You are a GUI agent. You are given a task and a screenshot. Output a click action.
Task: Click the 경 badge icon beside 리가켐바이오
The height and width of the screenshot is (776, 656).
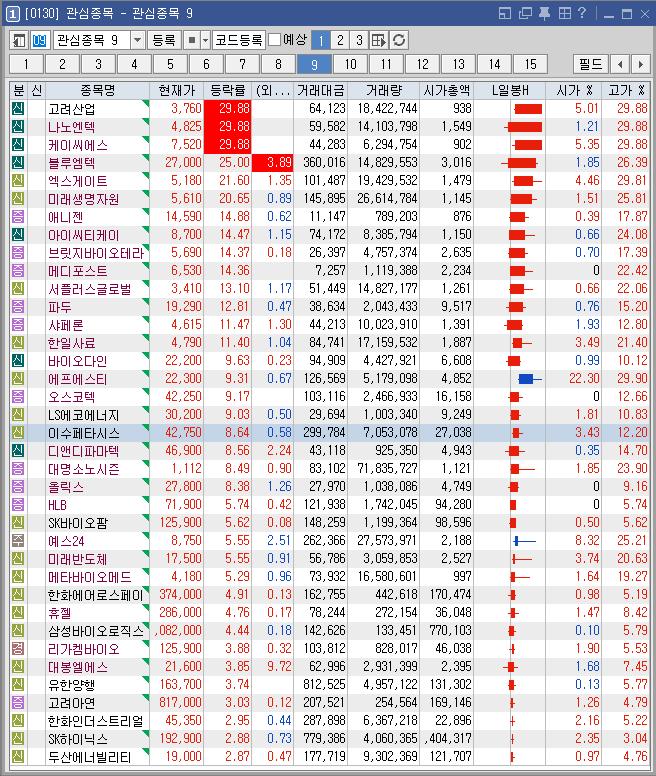point(18,648)
